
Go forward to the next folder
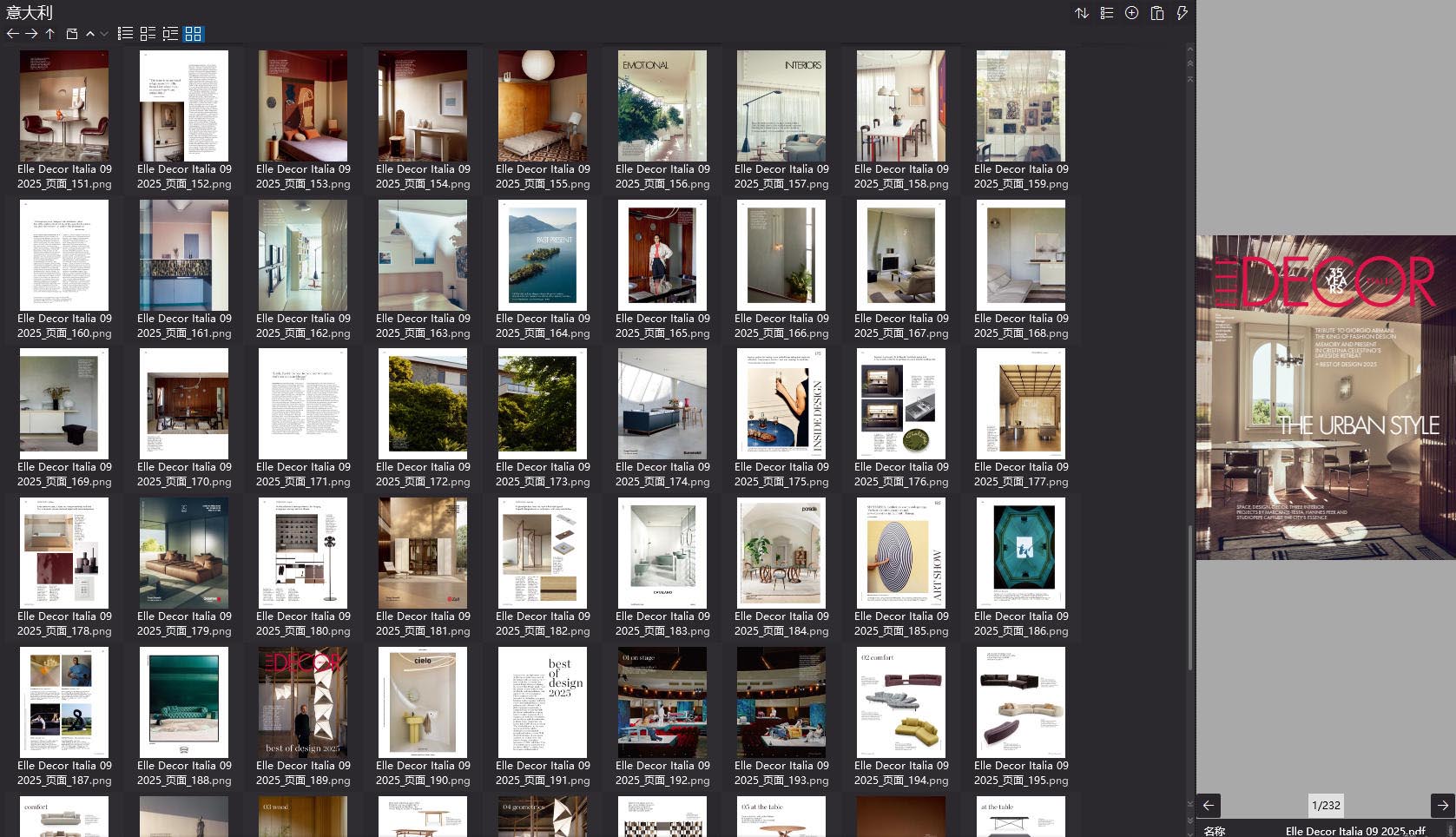tap(31, 34)
